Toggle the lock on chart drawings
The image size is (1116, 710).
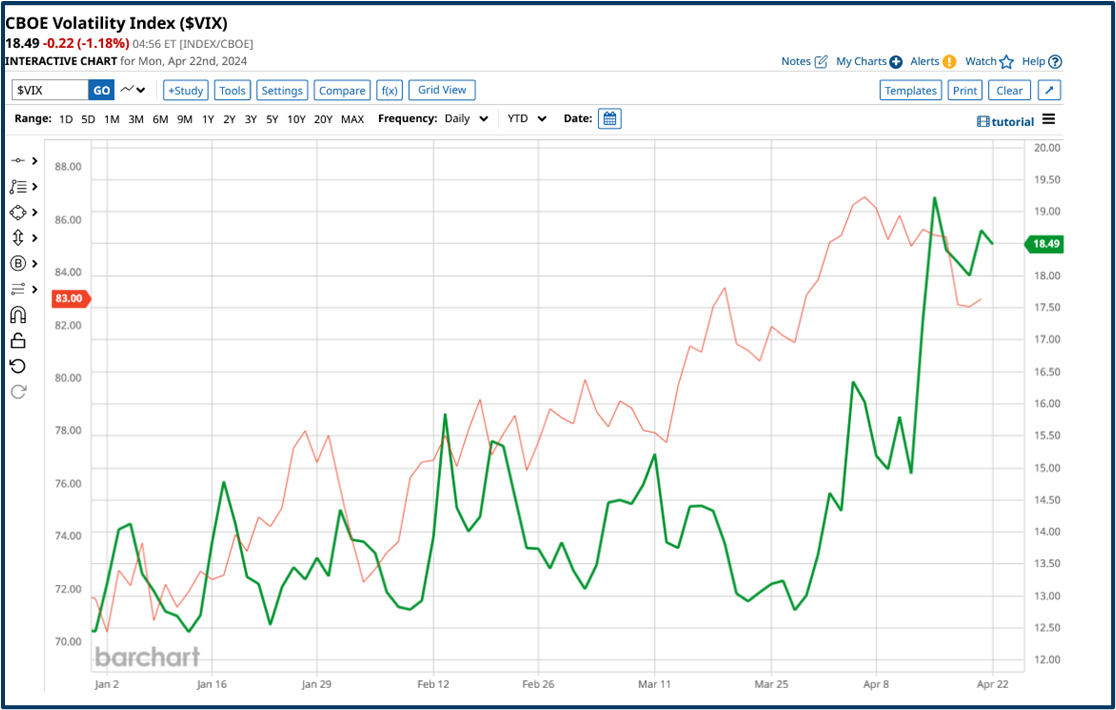pyautogui.click(x=18, y=340)
